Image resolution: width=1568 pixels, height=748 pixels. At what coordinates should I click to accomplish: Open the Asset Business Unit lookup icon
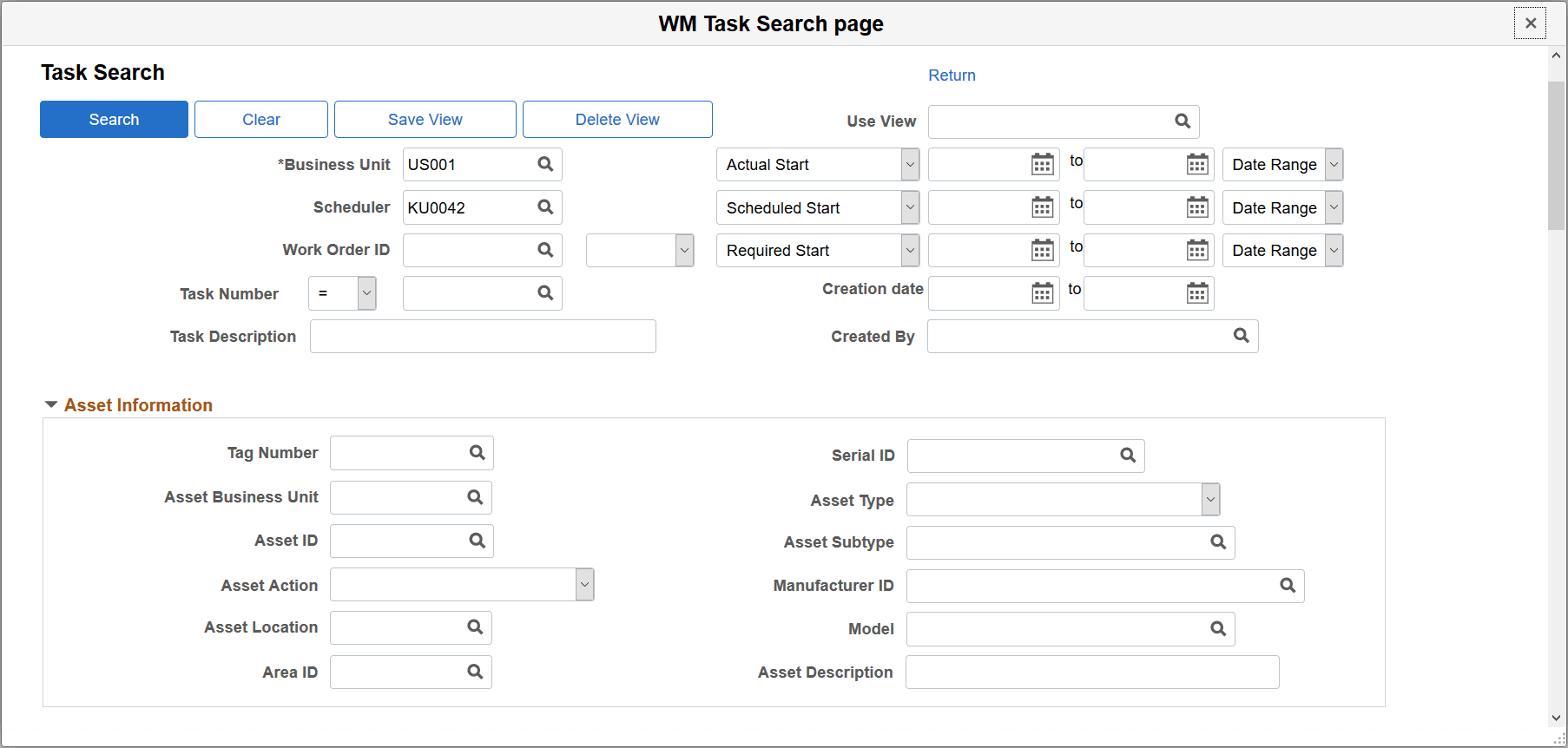475,497
